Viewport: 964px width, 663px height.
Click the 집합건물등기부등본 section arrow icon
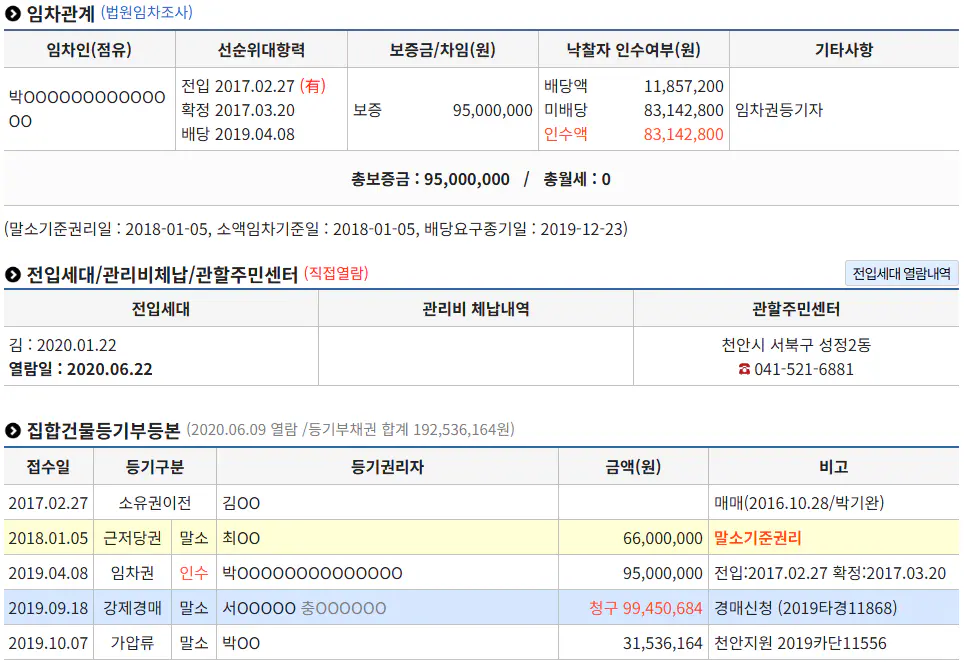point(12,431)
